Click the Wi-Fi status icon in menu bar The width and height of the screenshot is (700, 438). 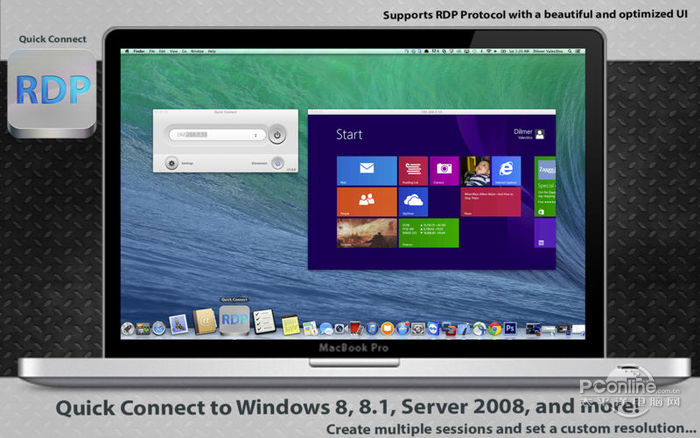point(489,51)
